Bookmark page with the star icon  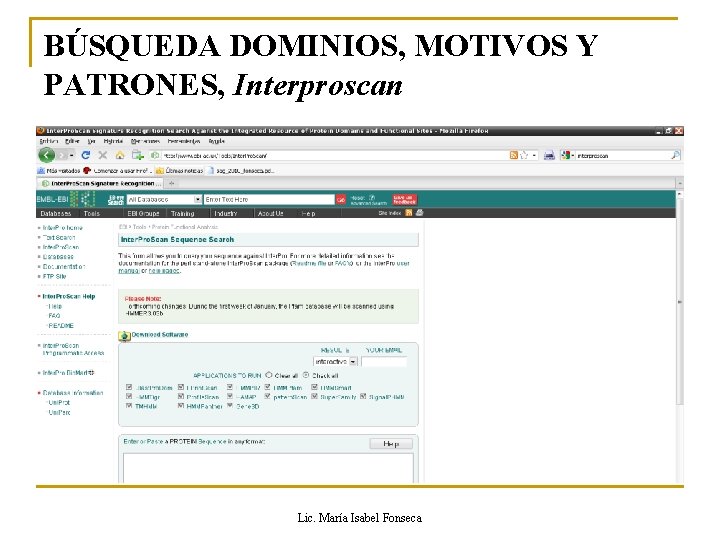[524, 155]
